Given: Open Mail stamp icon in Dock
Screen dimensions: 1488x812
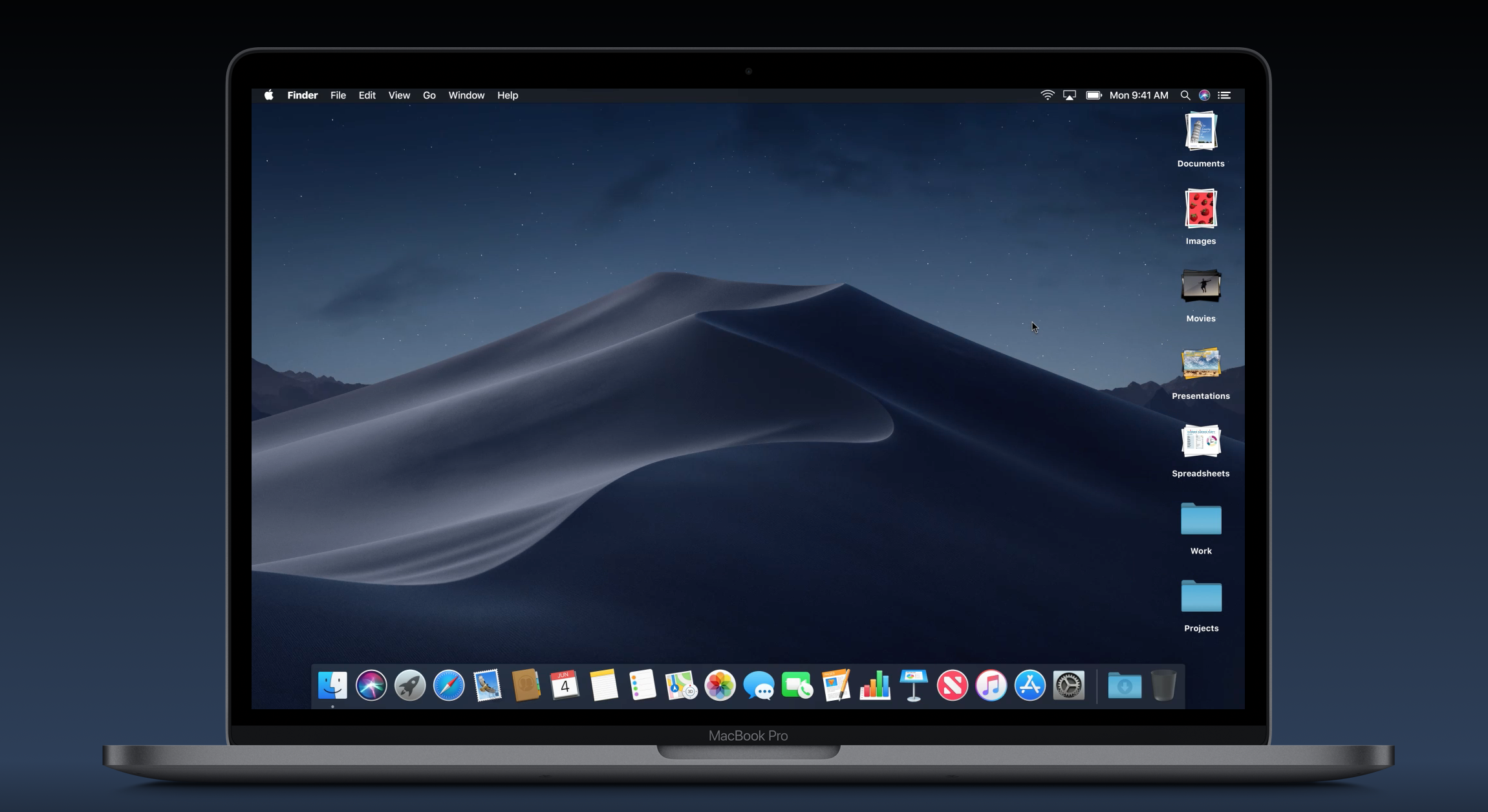Looking at the screenshot, I should 488,685.
